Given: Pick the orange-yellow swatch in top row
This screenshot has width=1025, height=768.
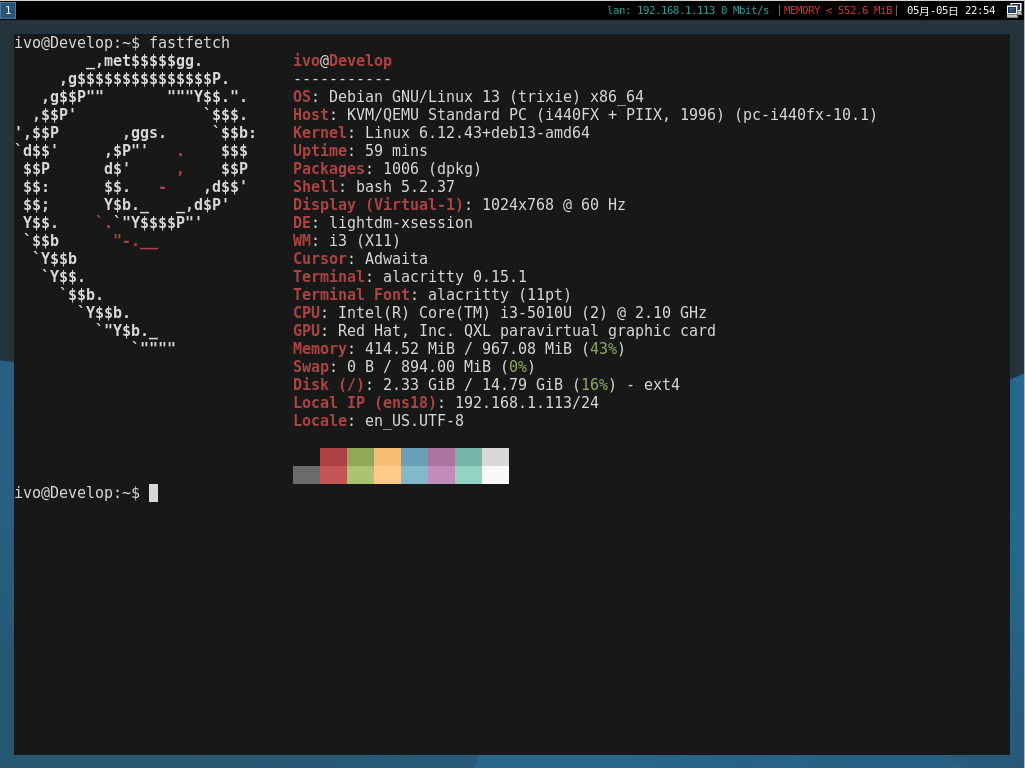Looking at the screenshot, I should tap(387, 457).
